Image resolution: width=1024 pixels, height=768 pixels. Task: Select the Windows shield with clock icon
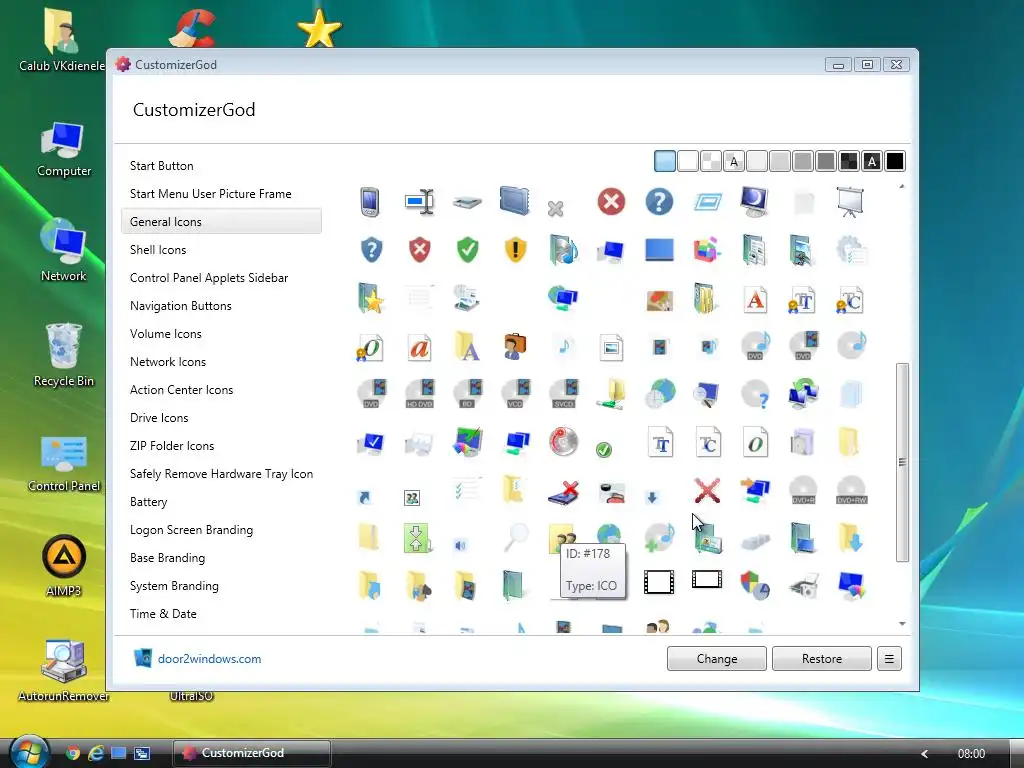pos(755,585)
